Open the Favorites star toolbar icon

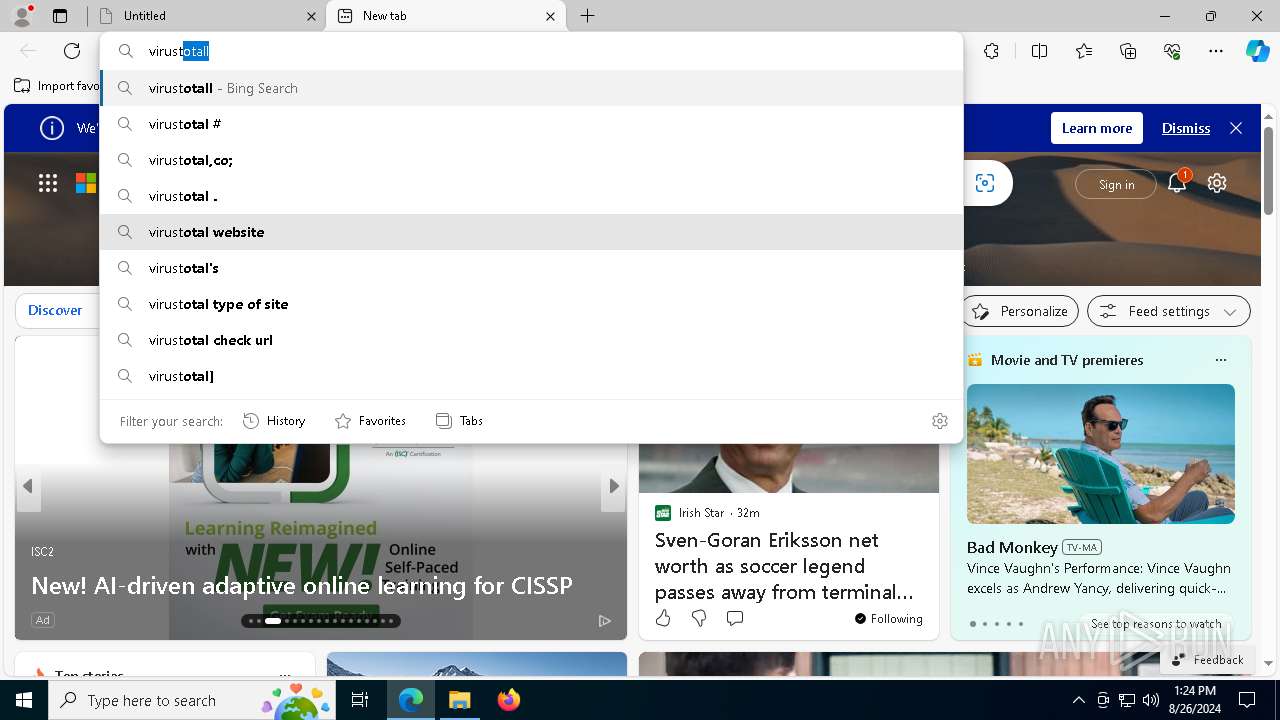point(1084,51)
